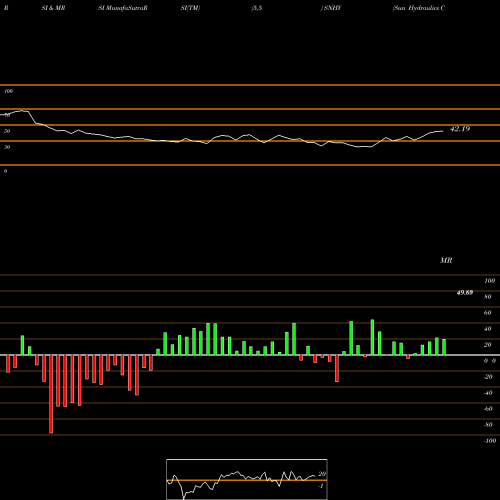Select the 'SI MunafaSutraR' header text
This screenshot has height=500, width=500.
(x=123, y=8)
